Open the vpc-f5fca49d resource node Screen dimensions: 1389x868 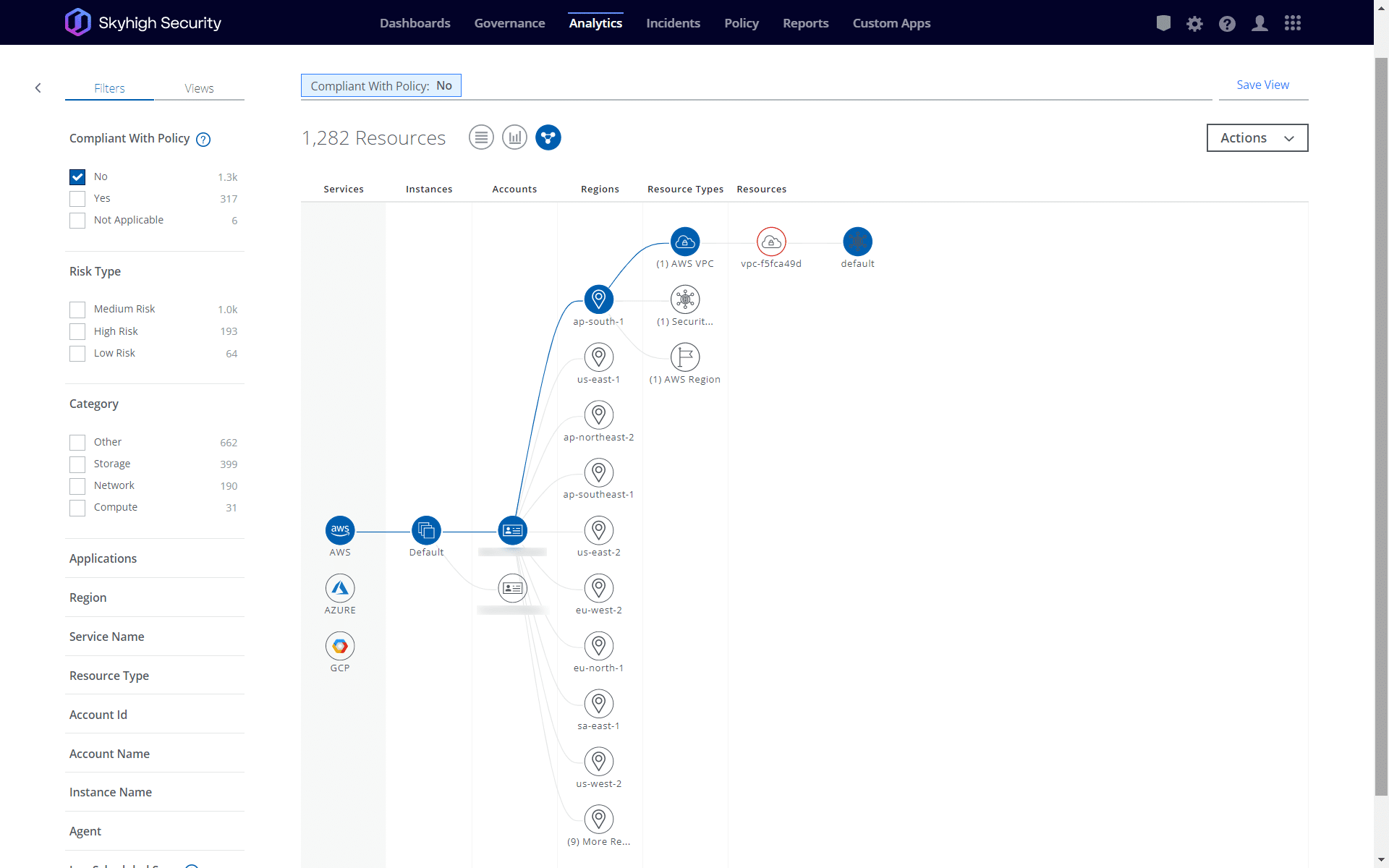771,242
